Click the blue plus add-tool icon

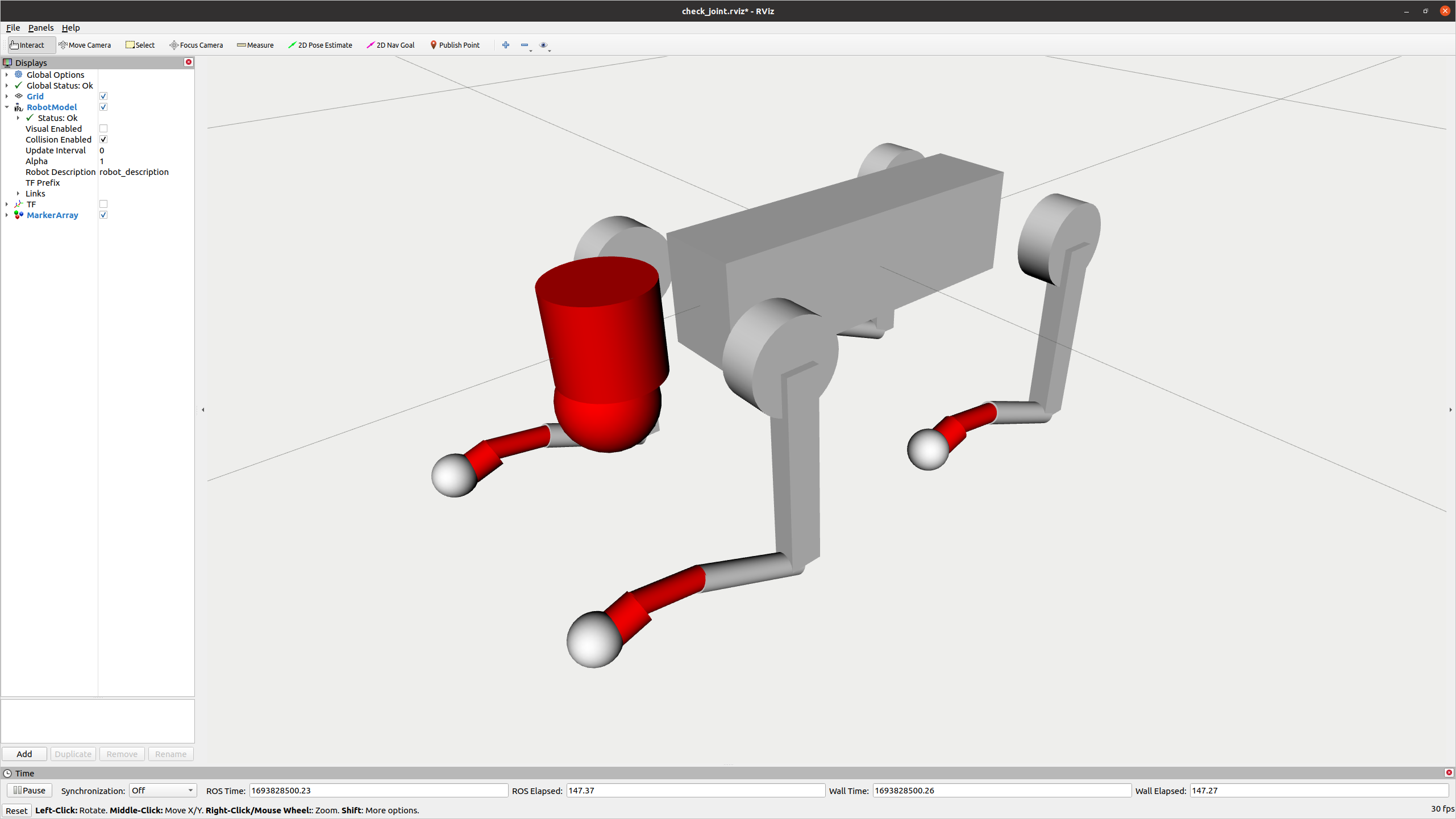point(505,45)
